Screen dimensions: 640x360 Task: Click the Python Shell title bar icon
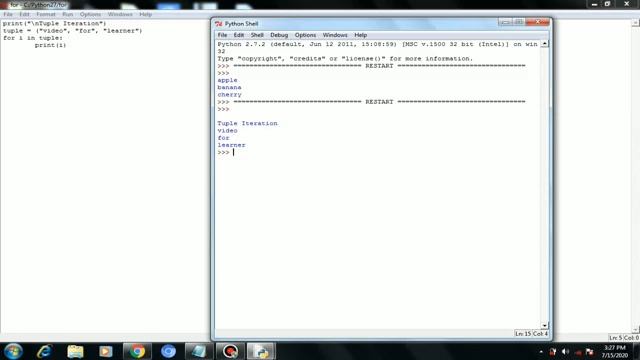coord(219,24)
